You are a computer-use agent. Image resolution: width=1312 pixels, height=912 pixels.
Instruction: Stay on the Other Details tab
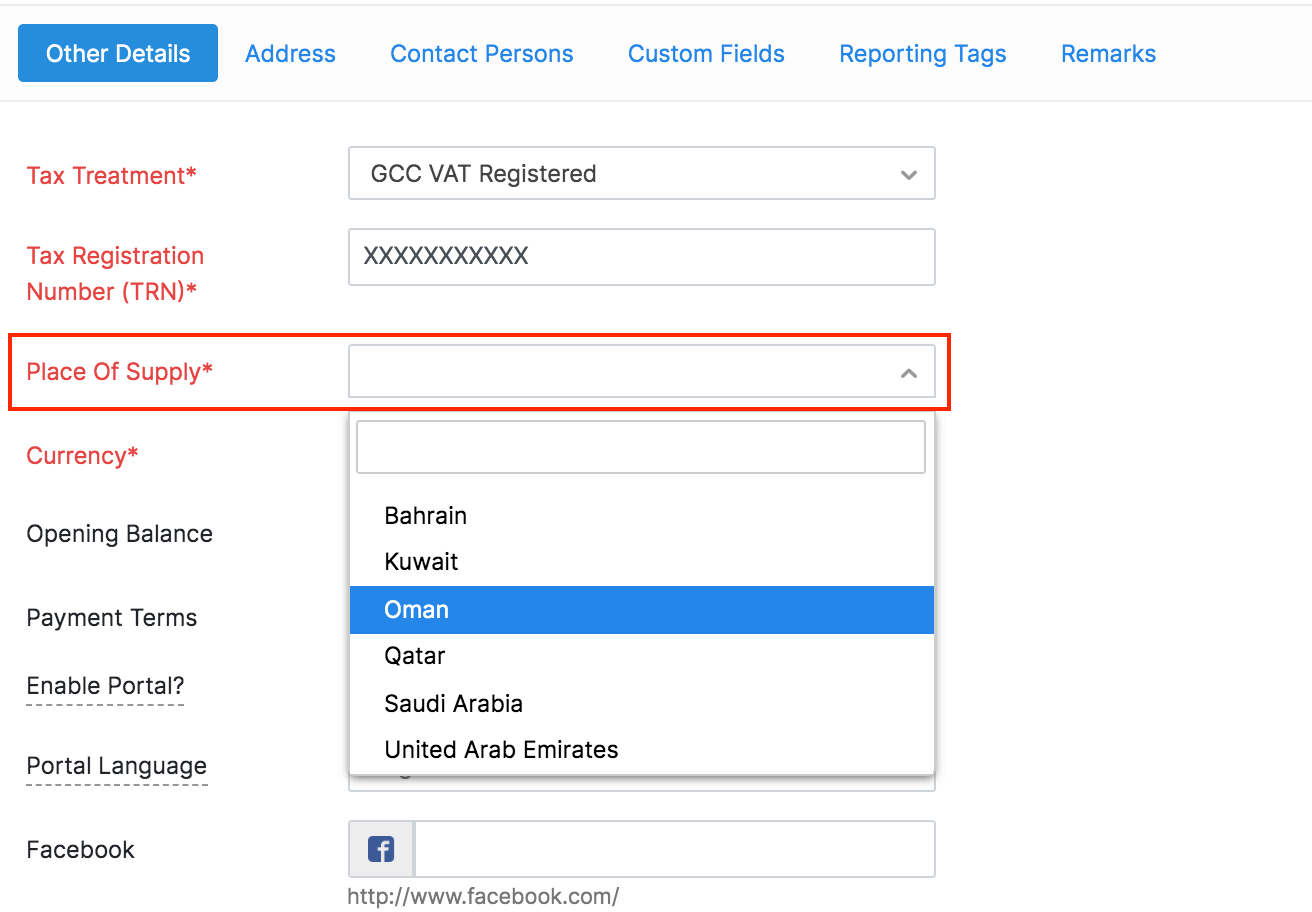coord(117,52)
